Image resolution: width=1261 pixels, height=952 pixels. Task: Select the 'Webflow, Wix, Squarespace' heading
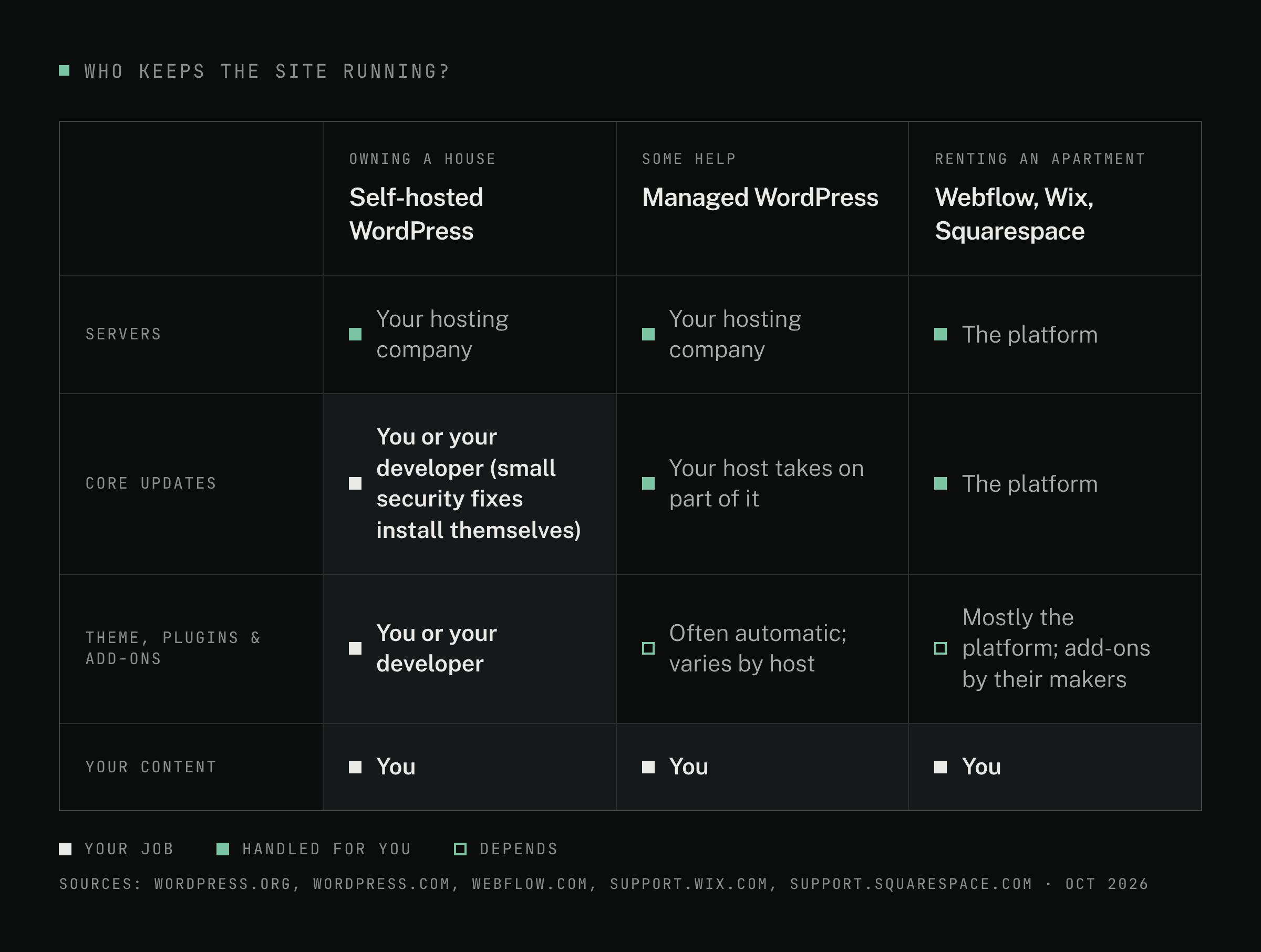click(x=1014, y=214)
